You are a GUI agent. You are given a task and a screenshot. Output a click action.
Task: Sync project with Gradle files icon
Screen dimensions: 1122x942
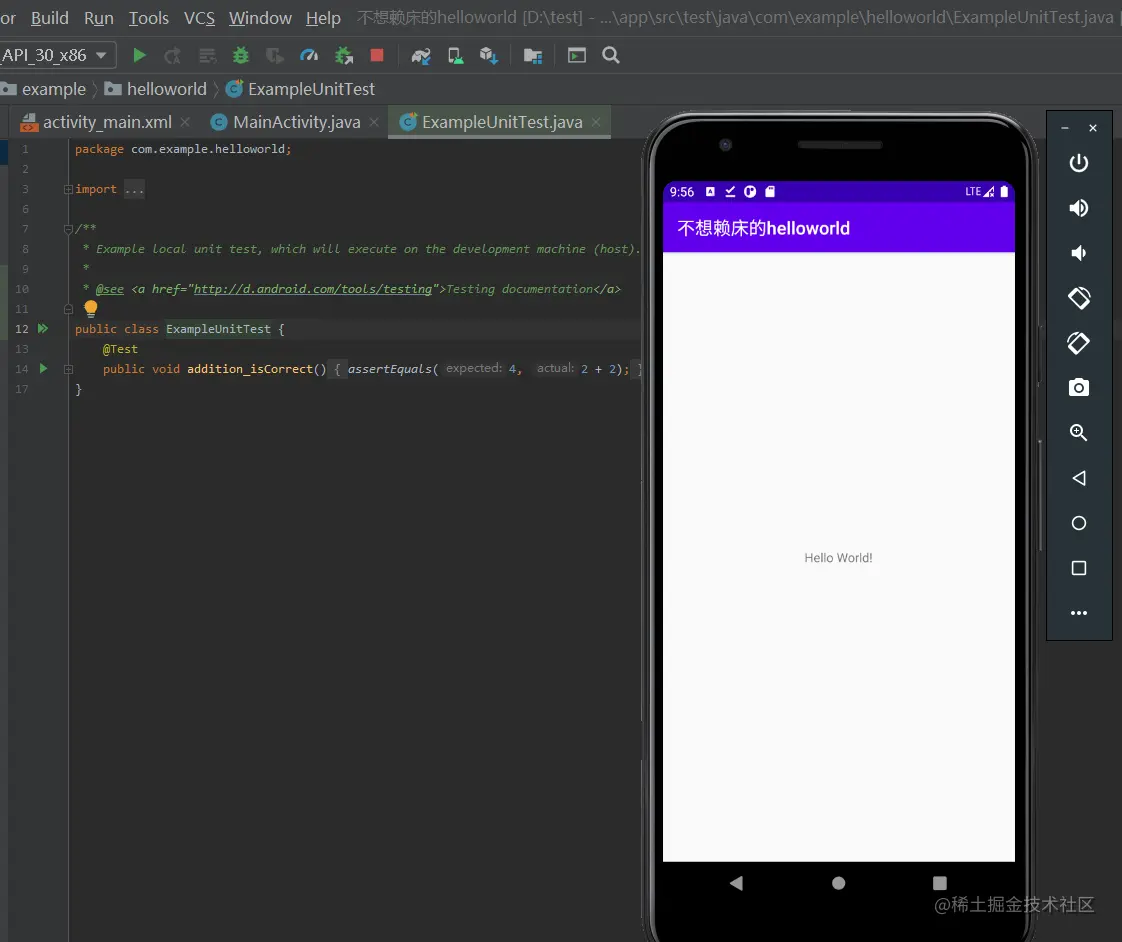pos(421,56)
